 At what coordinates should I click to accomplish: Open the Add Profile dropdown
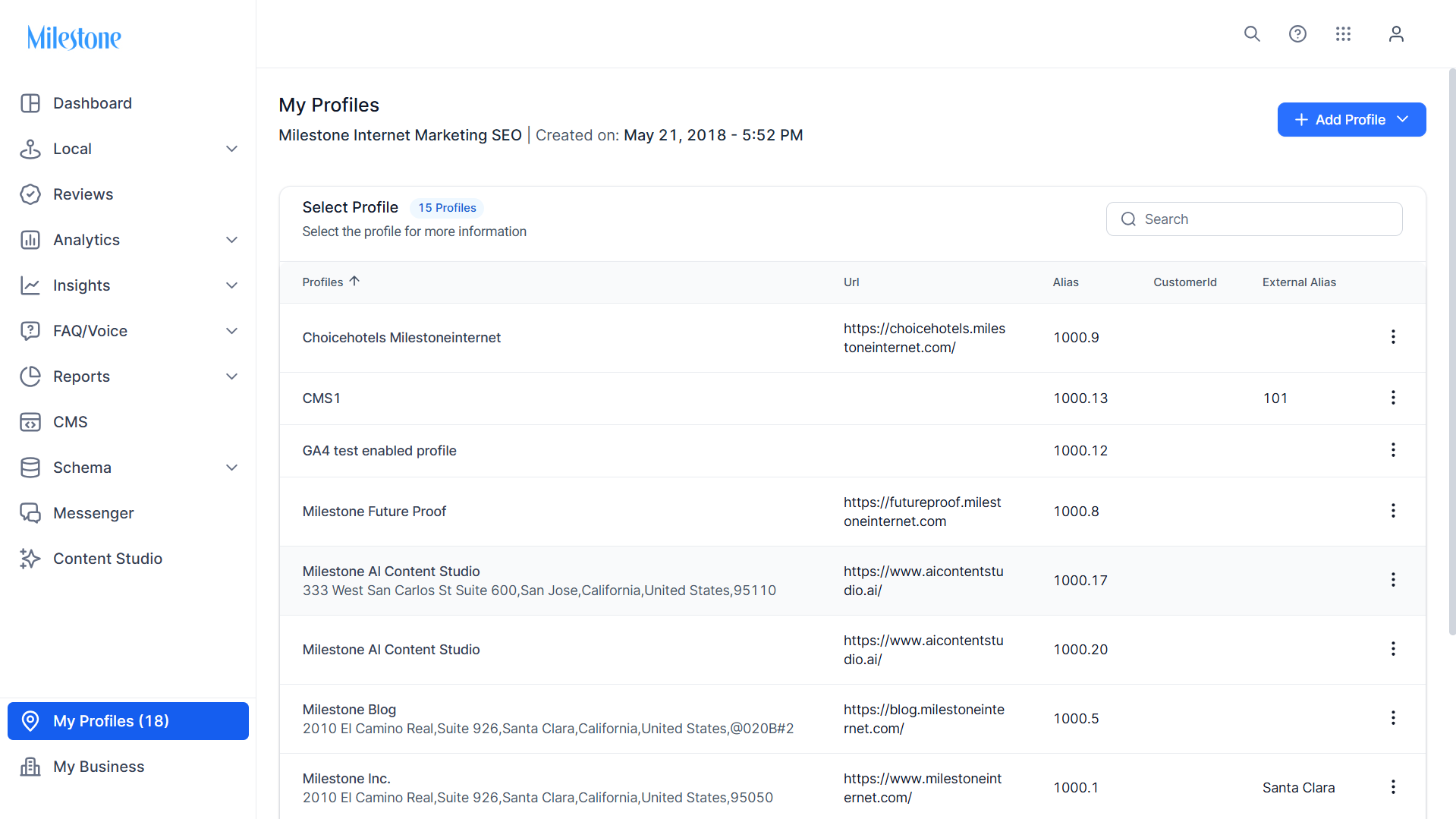coord(1351,120)
